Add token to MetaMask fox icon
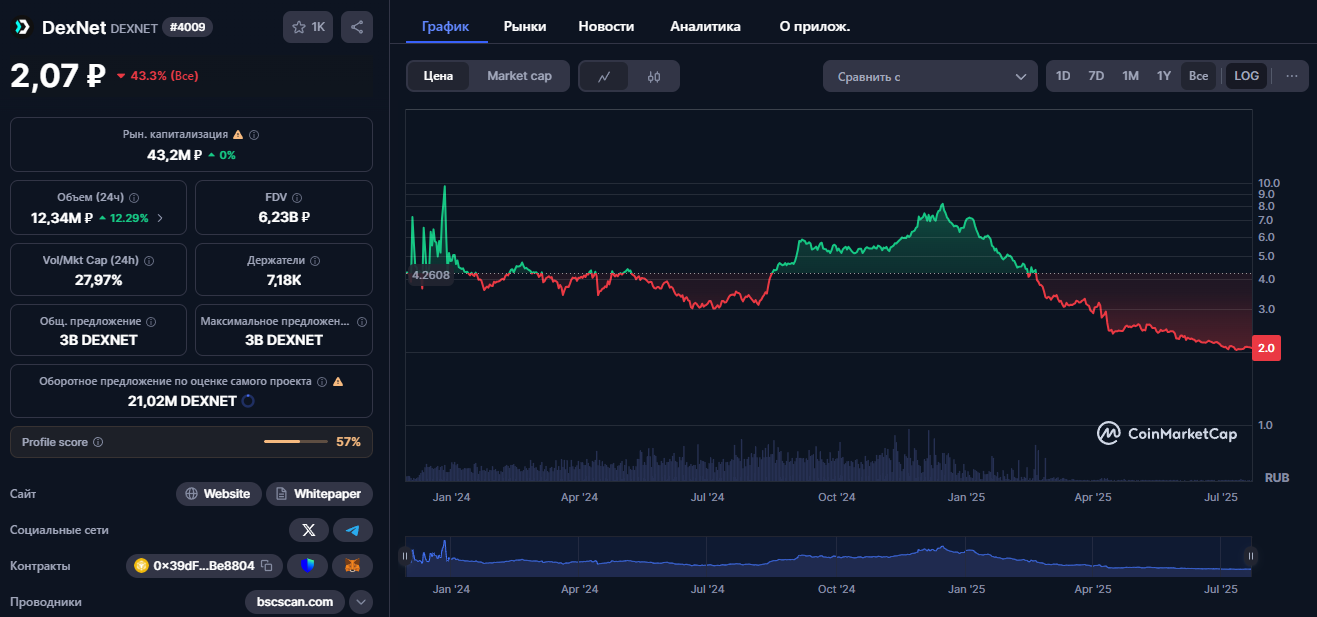This screenshot has width=1317, height=617. 353,566
